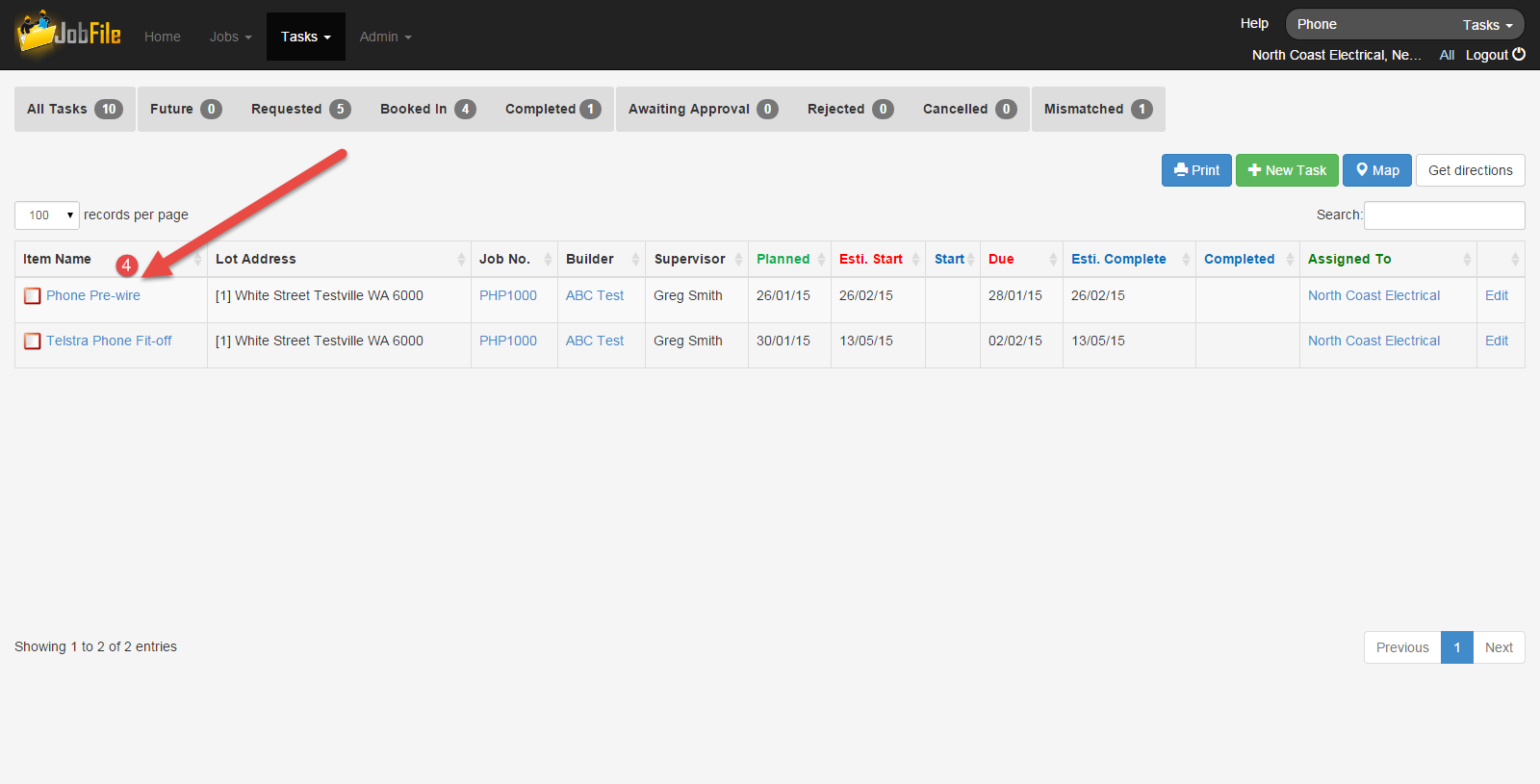Screen dimensions: 1540x784
Task: Sort by Planned column arrows
Action: pos(821,259)
